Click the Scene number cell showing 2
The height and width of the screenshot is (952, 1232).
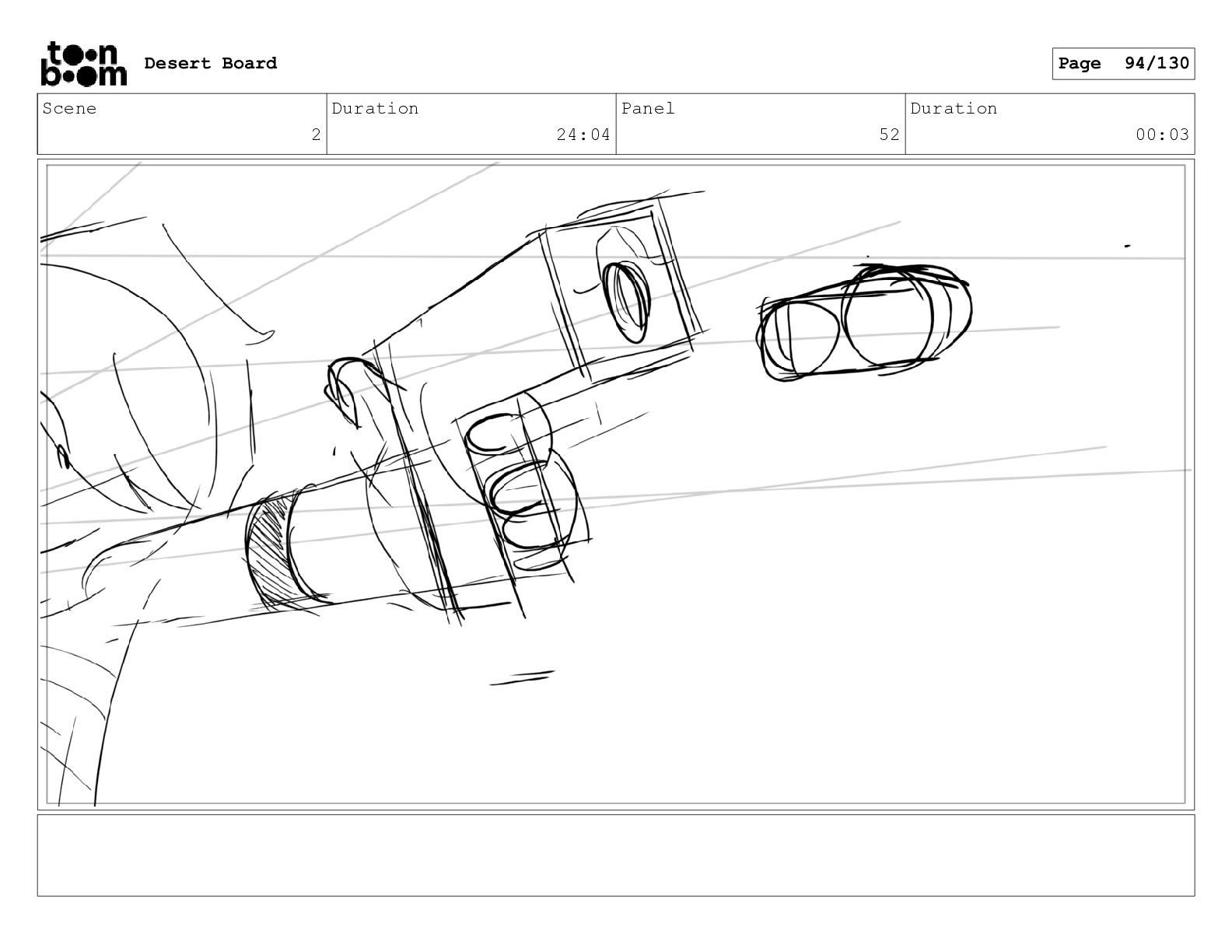182,124
